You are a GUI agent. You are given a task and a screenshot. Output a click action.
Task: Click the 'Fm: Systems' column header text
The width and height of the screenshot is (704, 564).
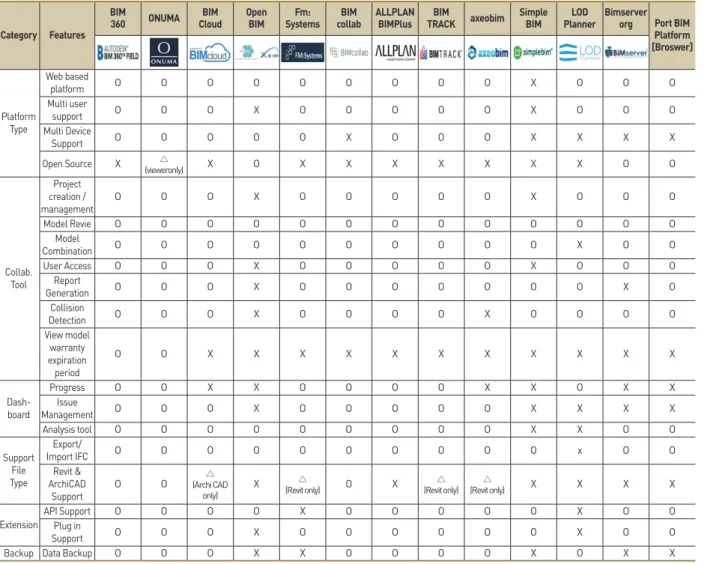pyautogui.click(x=303, y=18)
